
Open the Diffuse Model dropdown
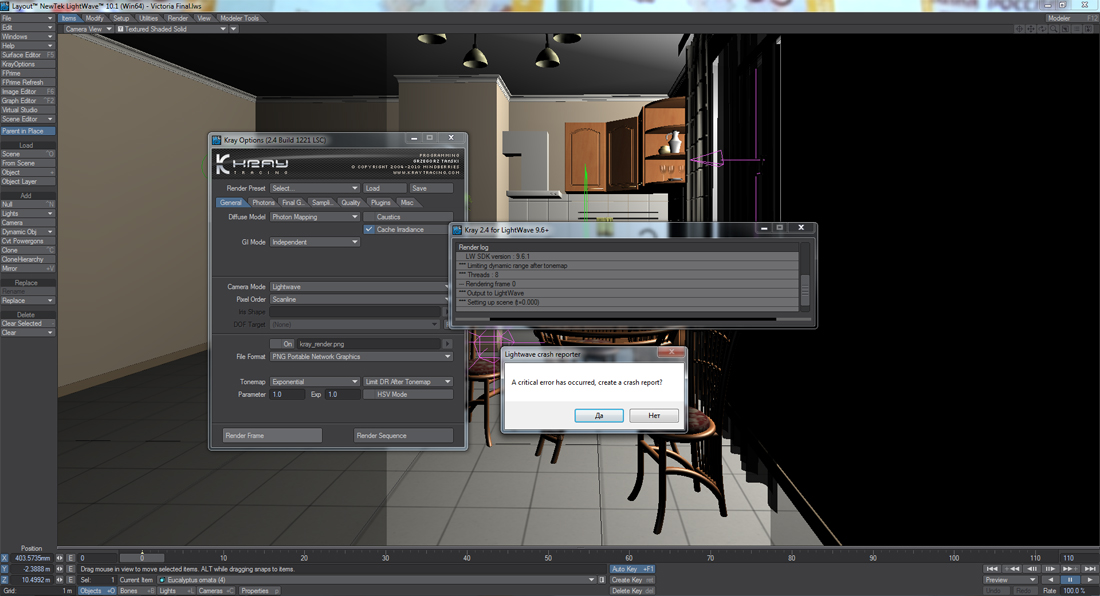(314, 217)
